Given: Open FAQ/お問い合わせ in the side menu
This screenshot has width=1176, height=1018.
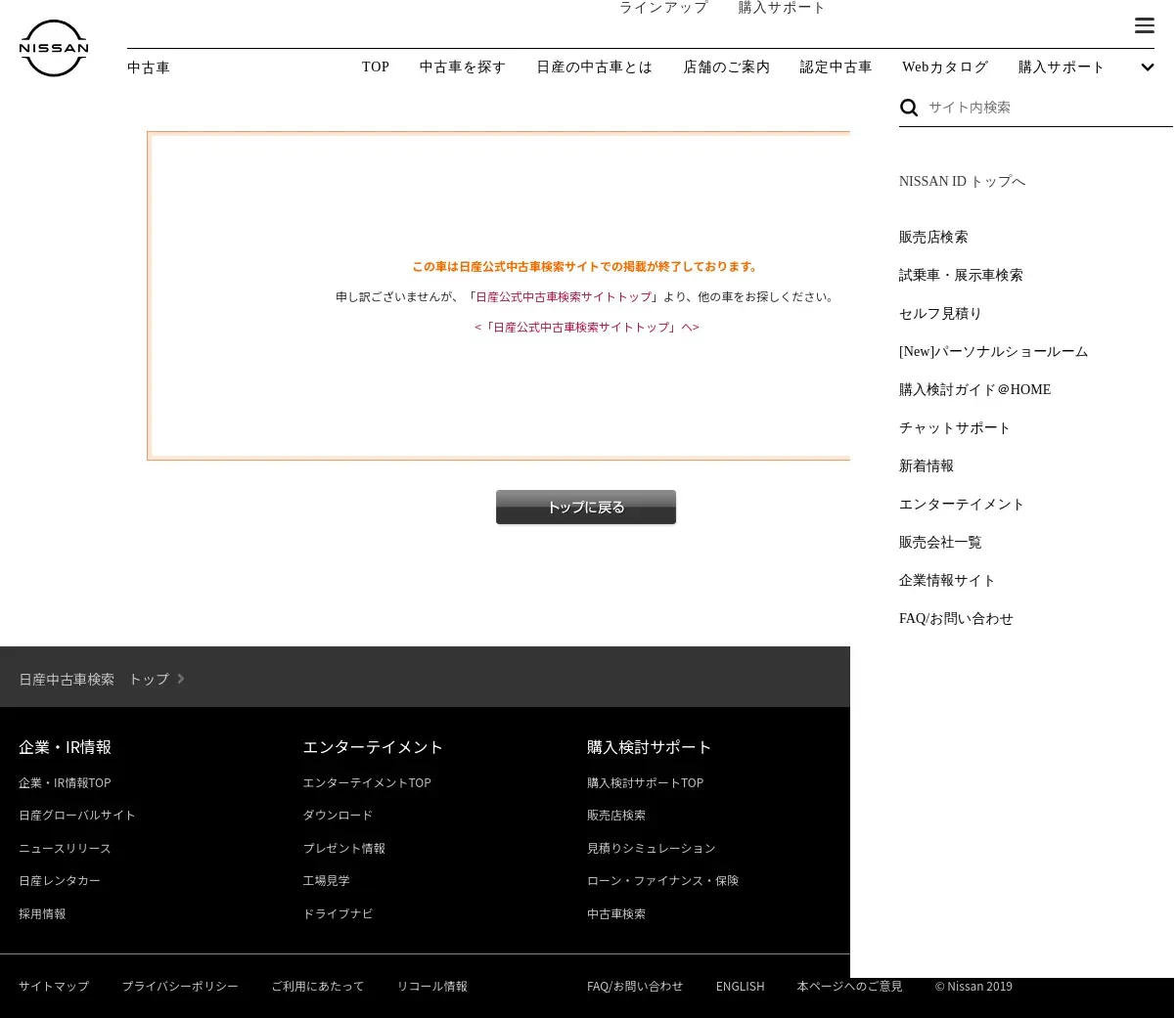Looking at the screenshot, I should [956, 619].
